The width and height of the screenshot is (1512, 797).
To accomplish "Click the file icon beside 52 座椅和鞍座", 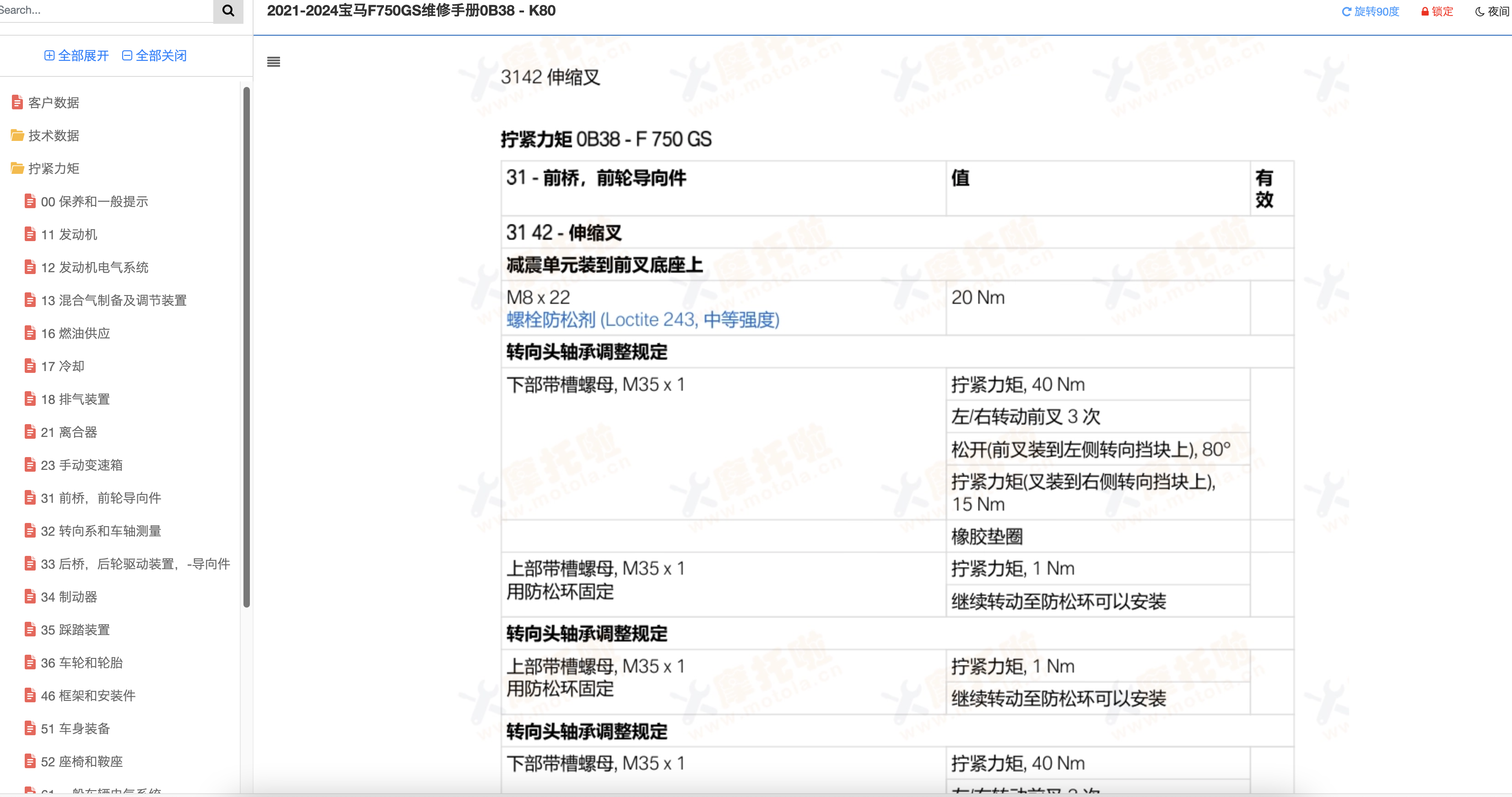I will (30, 761).
